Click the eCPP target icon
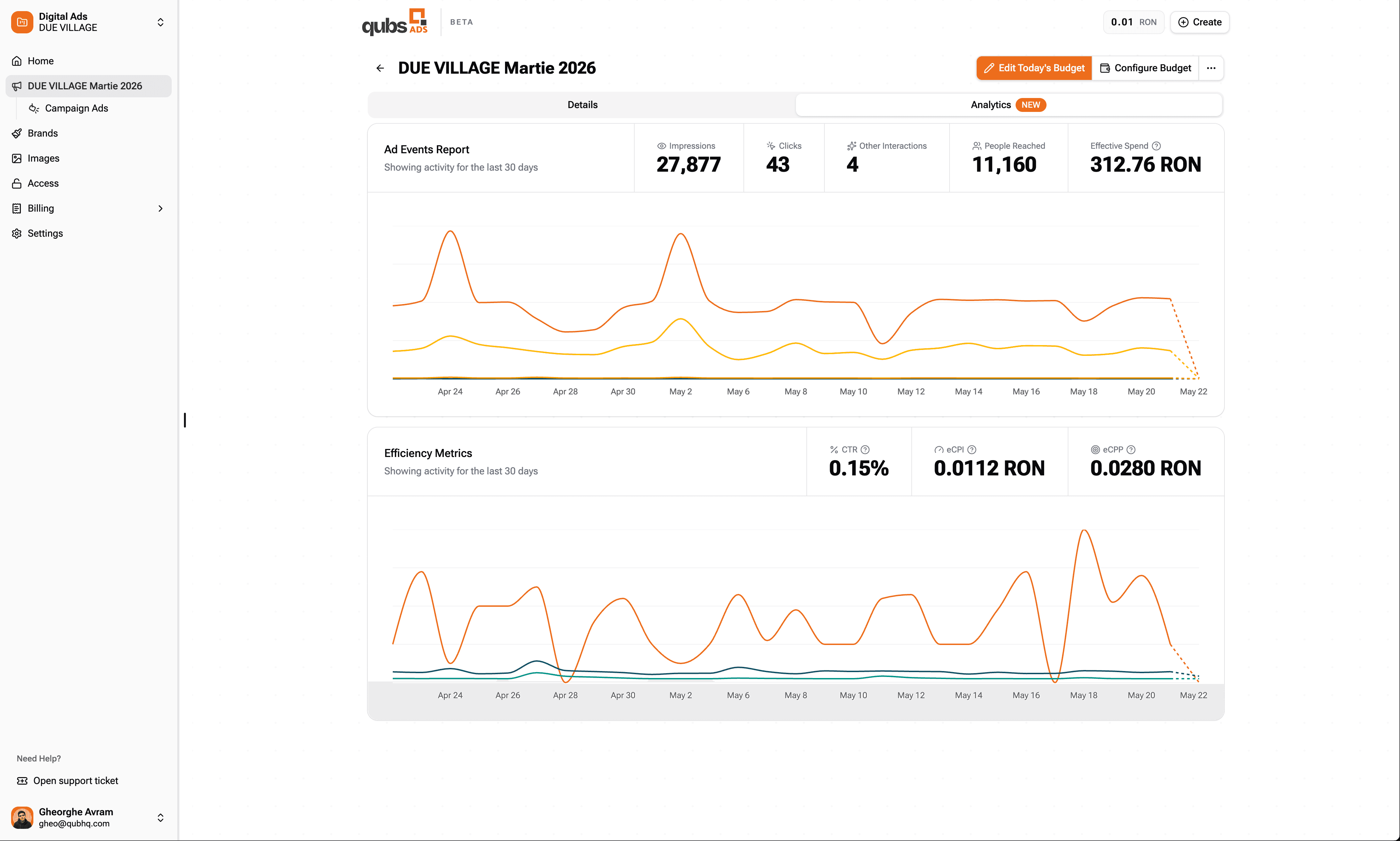 point(1095,449)
